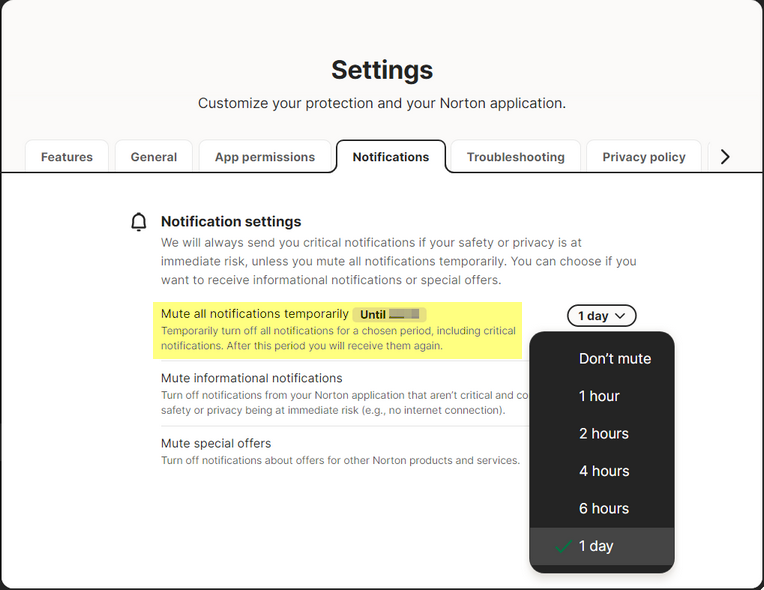Open the Features tab

click(67, 157)
